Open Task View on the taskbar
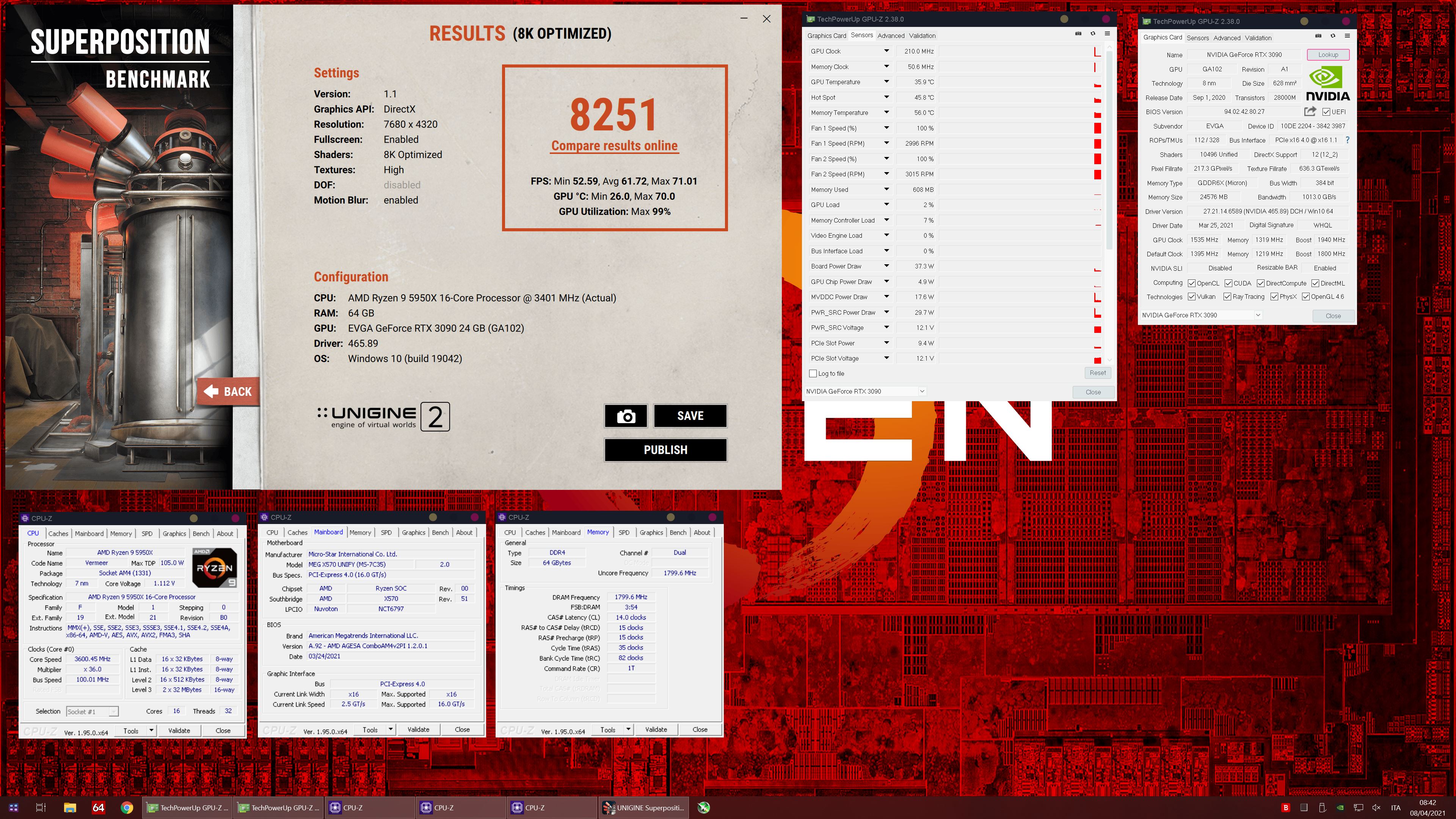Viewport: 1456px width, 819px height. tap(41, 808)
